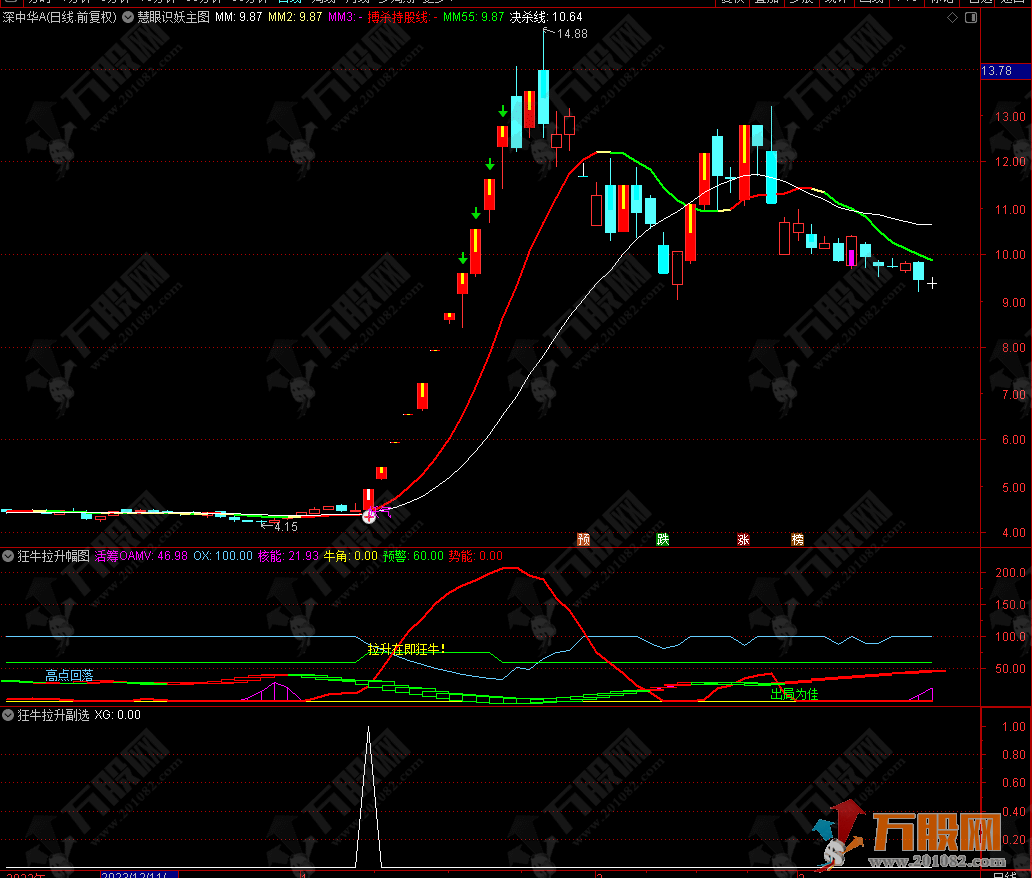Click the 活筹OAMV: 46.98 label
Image resolution: width=1032 pixels, height=878 pixels.
(x=141, y=556)
